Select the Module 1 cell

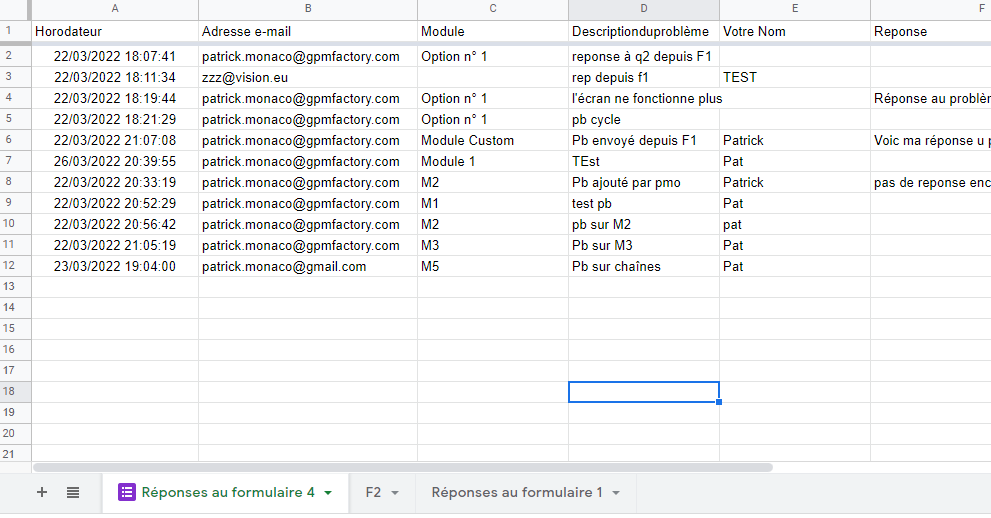(493, 161)
